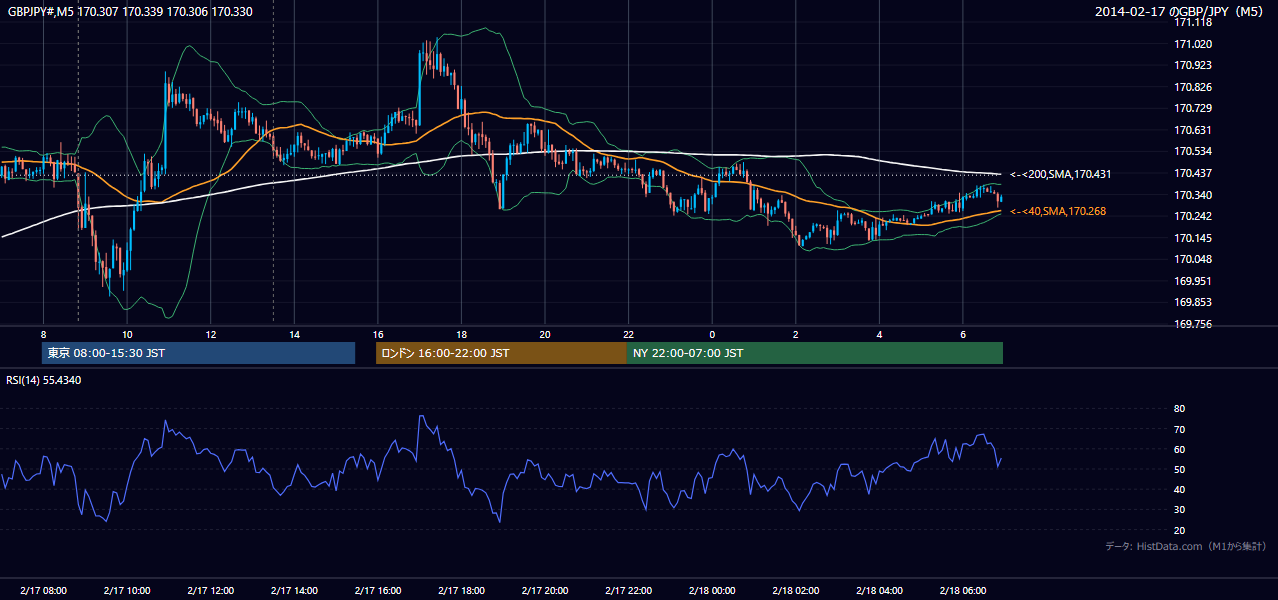The height and width of the screenshot is (600, 1278).
Task: Click price level 170.826 on the axis
Action: coord(1193,87)
